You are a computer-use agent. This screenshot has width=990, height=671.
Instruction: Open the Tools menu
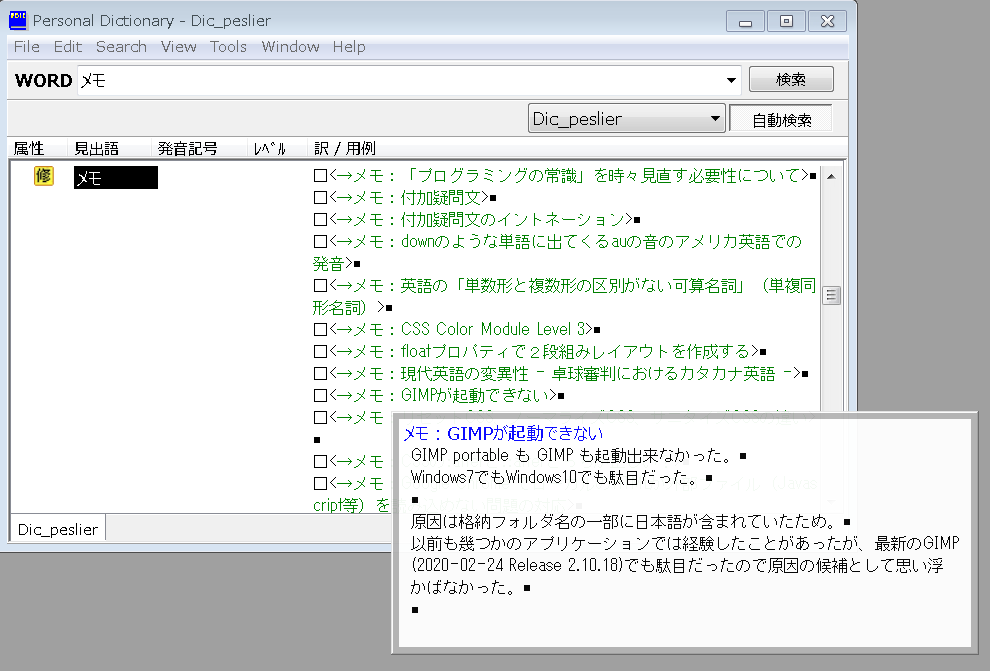228,46
